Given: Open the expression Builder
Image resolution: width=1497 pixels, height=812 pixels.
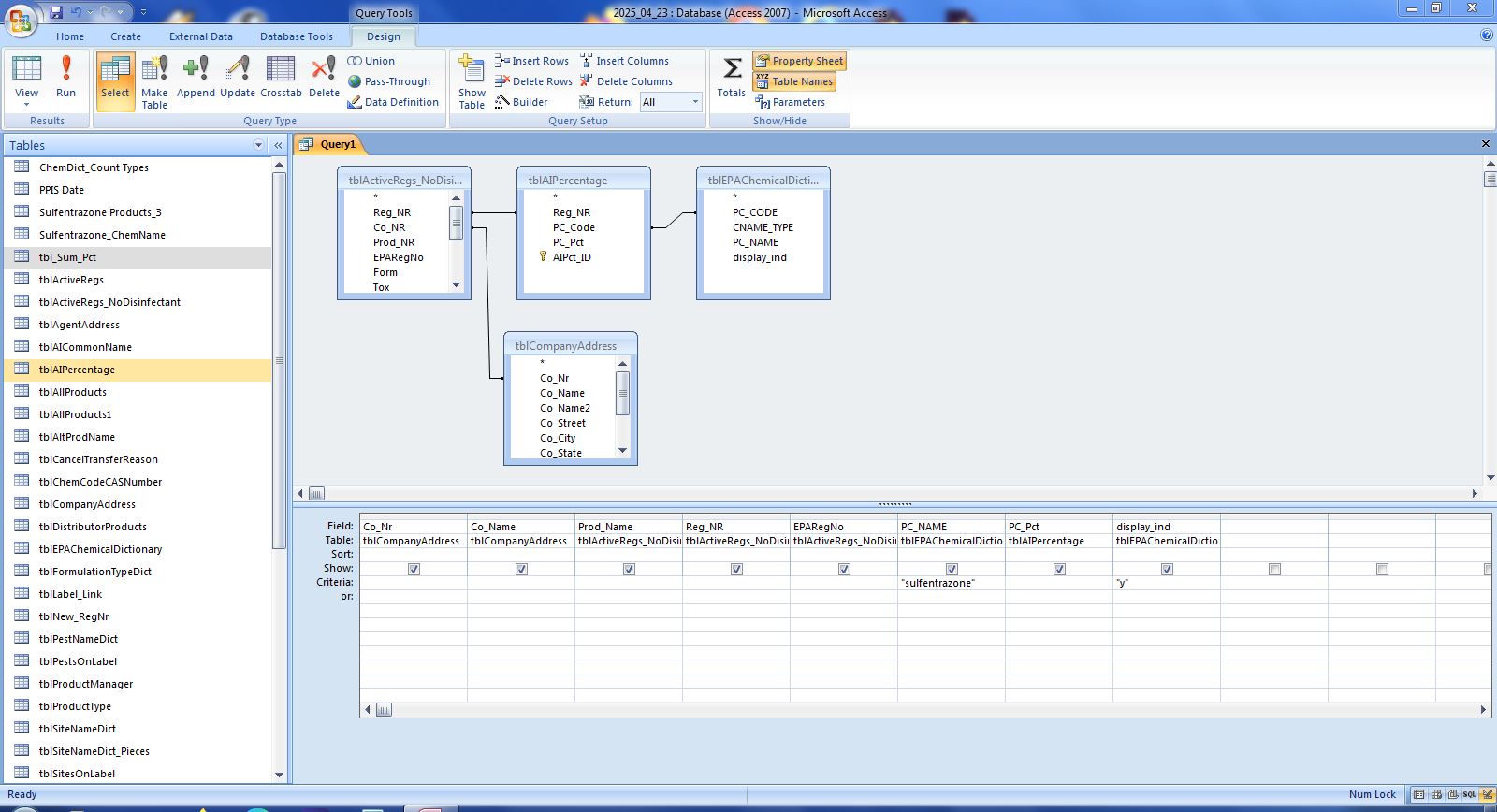Looking at the screenshot, I should point(521,102).
